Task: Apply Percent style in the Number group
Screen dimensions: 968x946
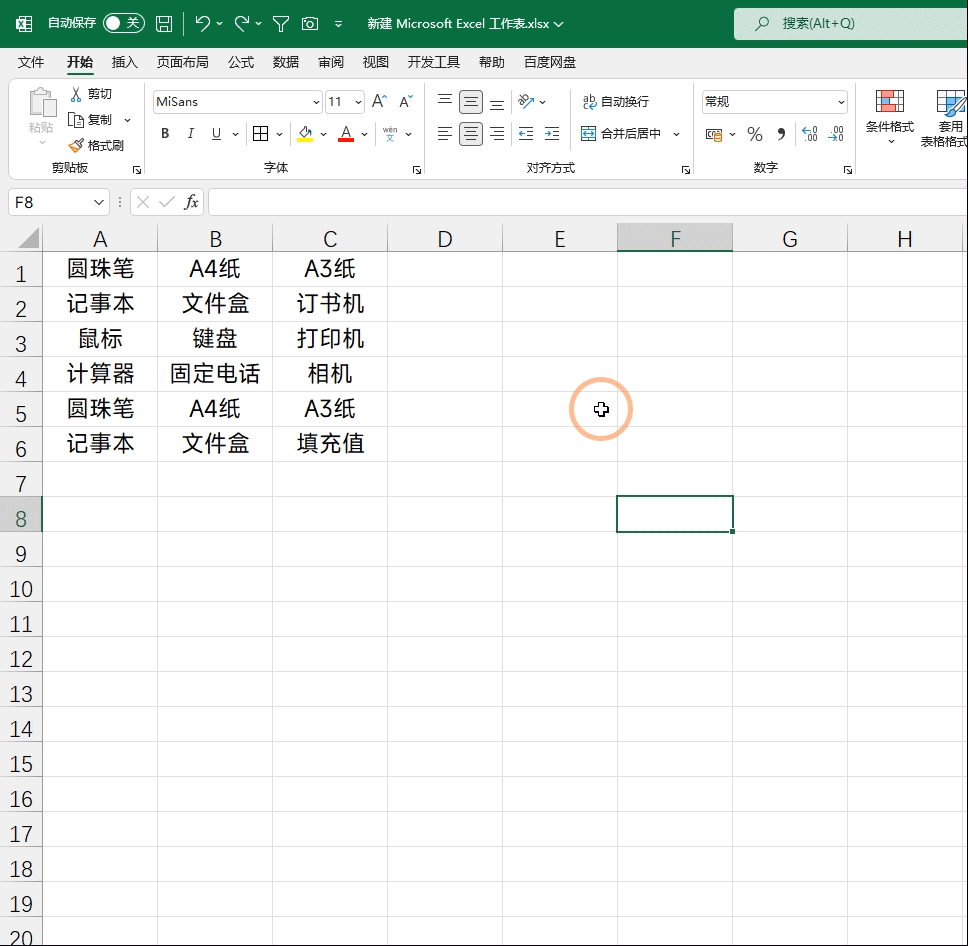Action: (754, 133)
